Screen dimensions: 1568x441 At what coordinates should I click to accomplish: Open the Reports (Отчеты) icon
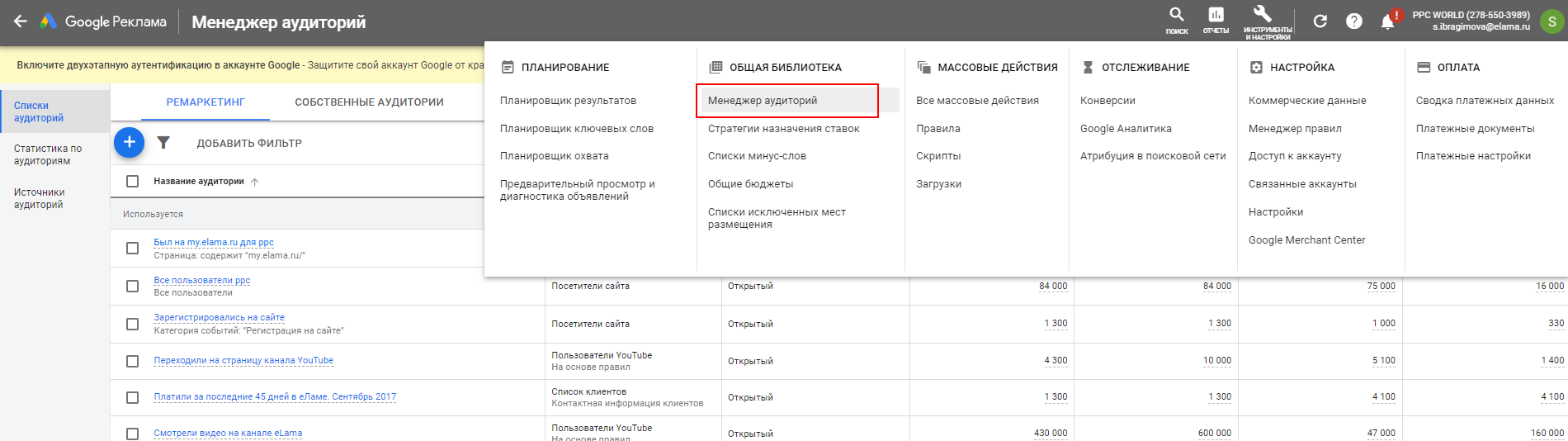click(1216, 15)
